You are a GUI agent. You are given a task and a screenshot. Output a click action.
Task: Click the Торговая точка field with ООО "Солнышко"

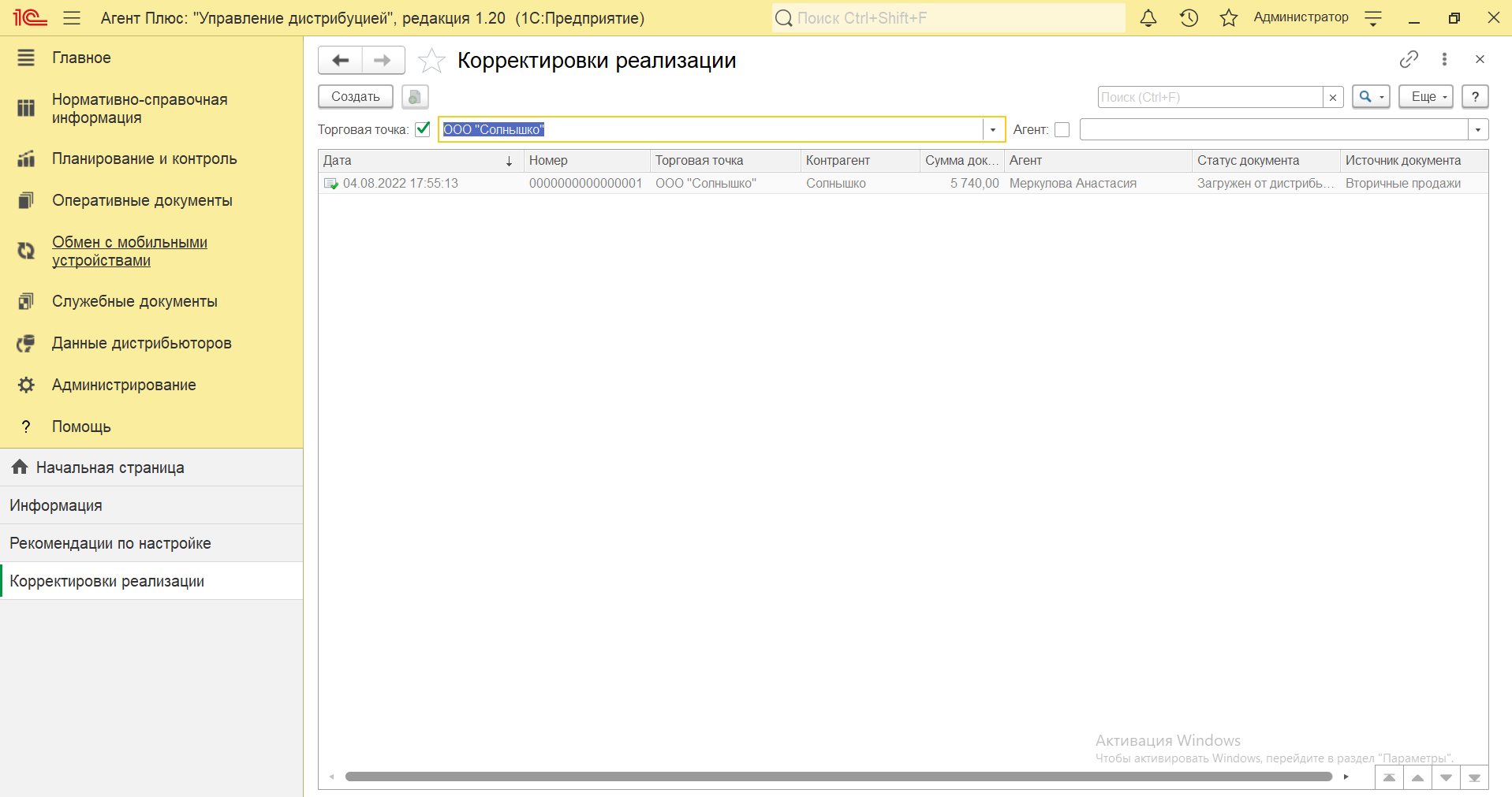711,129
